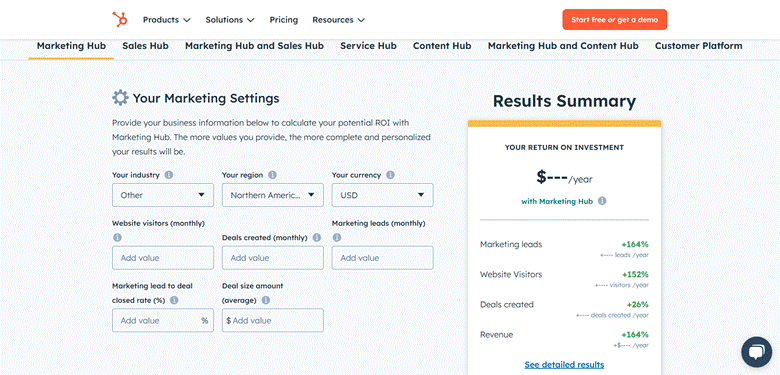Screen dimensions: 780x375
Task: Click info icon next to Your currency
Action: point(390,175)
